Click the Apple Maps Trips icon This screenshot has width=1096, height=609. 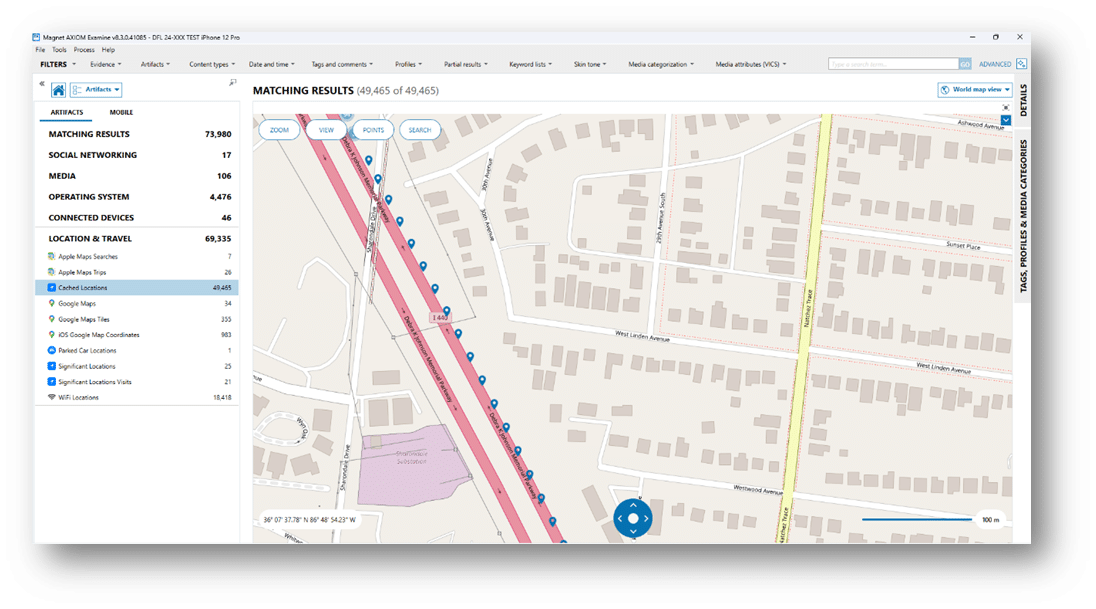pyautogui.click(x=52, y=272)
